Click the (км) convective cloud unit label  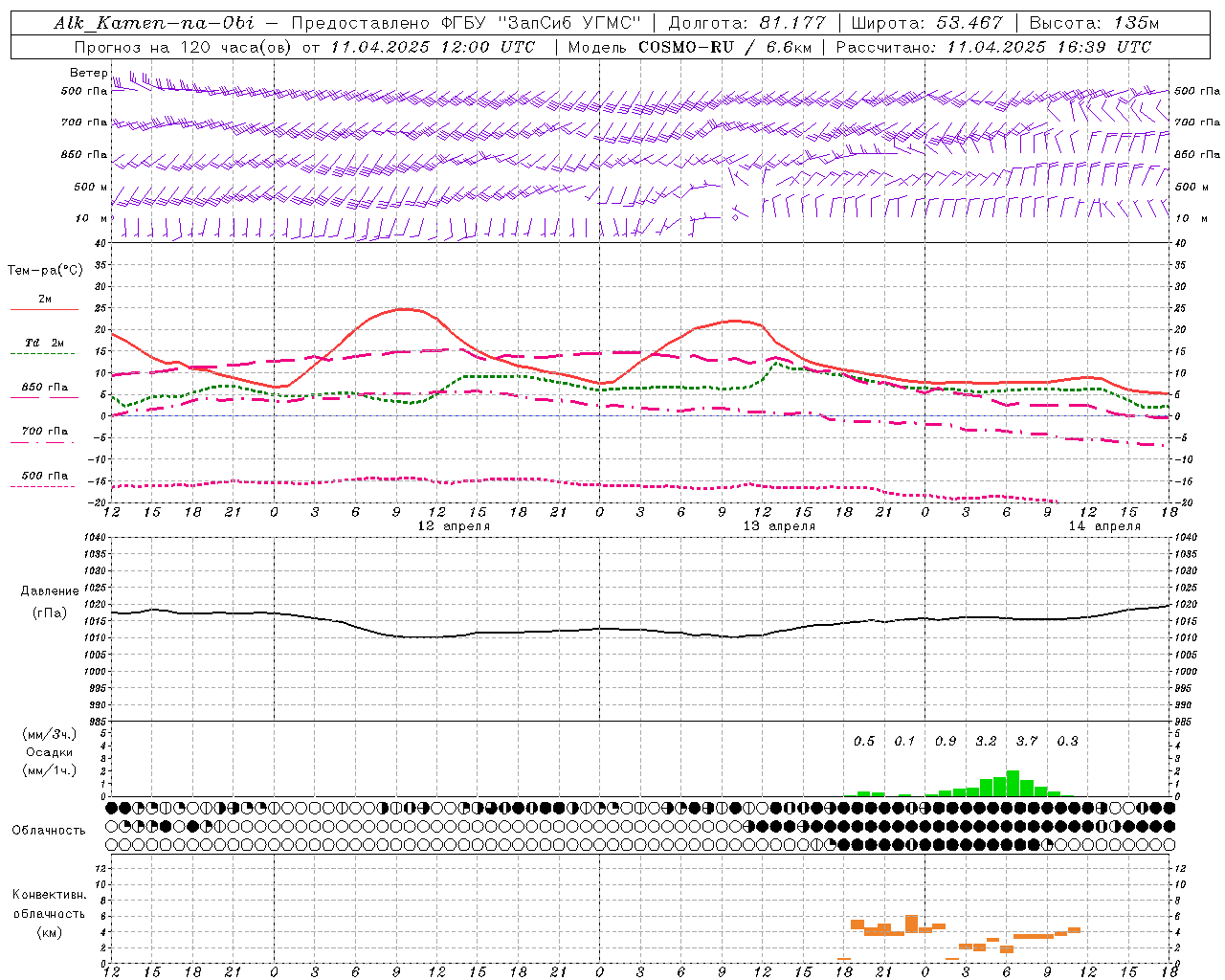click(x=50, y=932)
